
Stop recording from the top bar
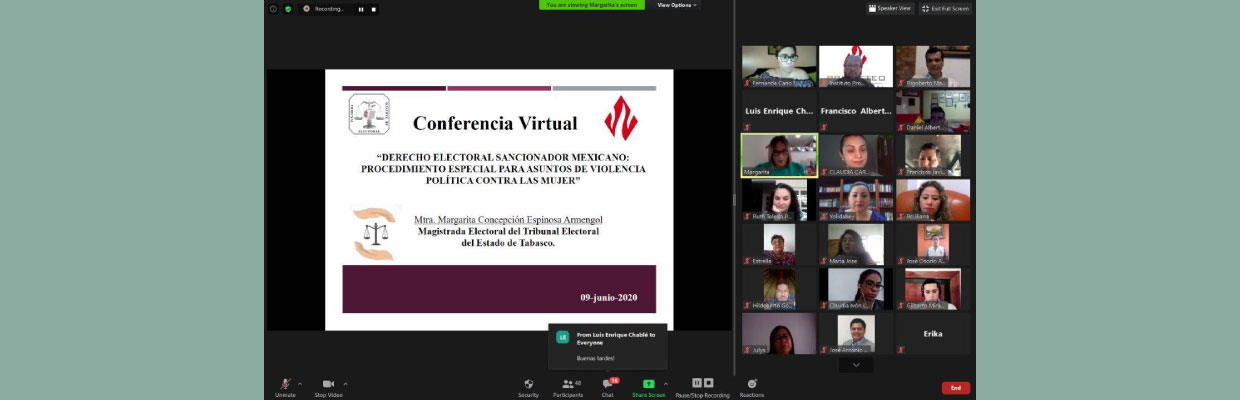[x=374, y=9]
